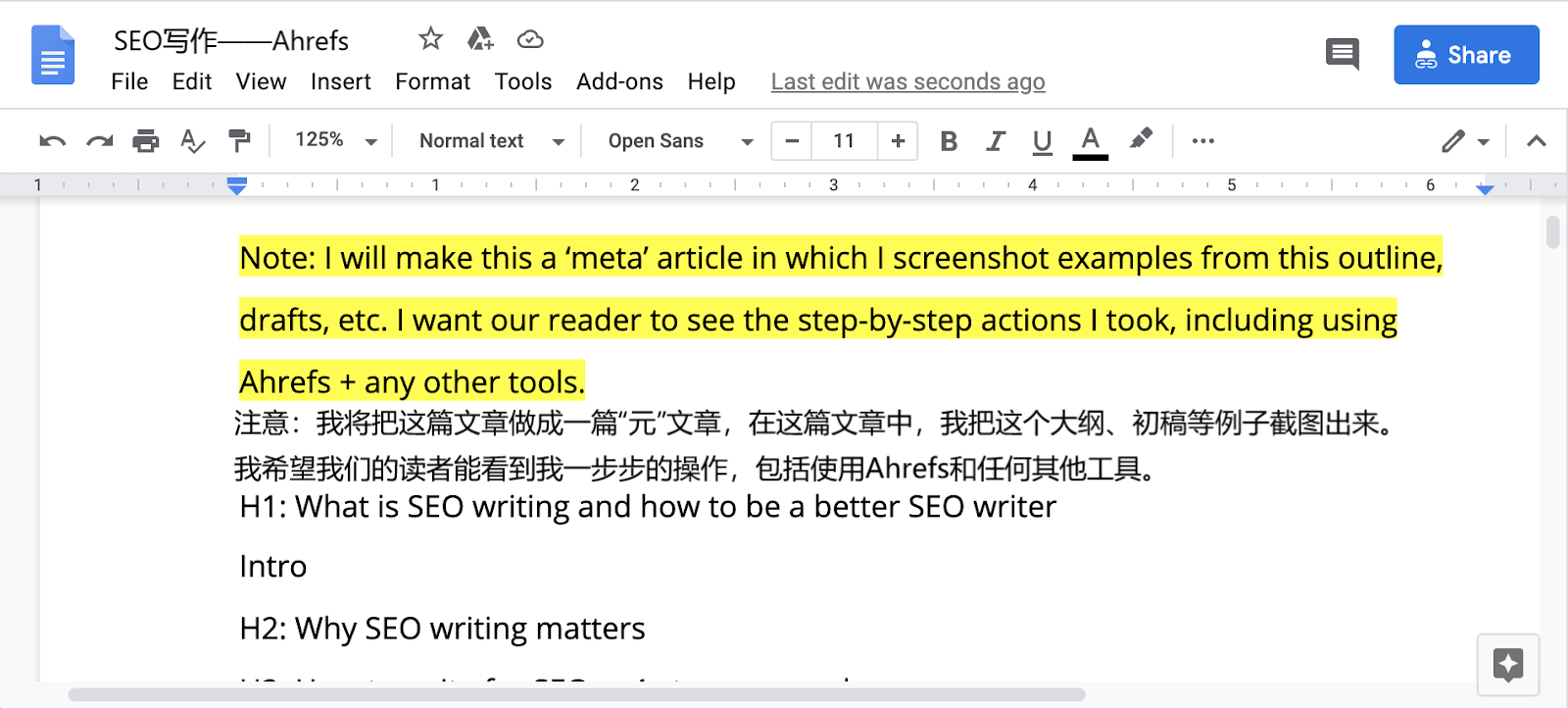Click the 'H1: What is SEO writing' line
Image resolution: width=1568 pixels, height=708 pixels.
[648, 507]
